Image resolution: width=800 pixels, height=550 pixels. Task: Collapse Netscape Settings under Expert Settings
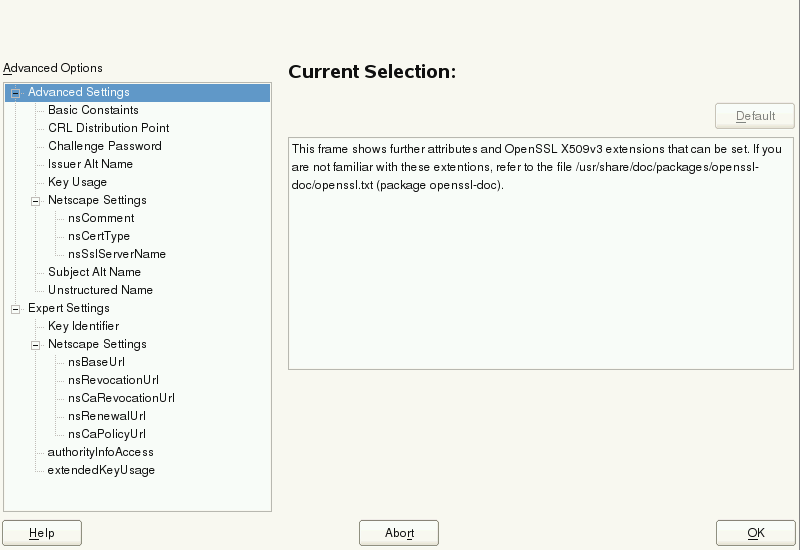pyautogui.click(x=35, y=344)
